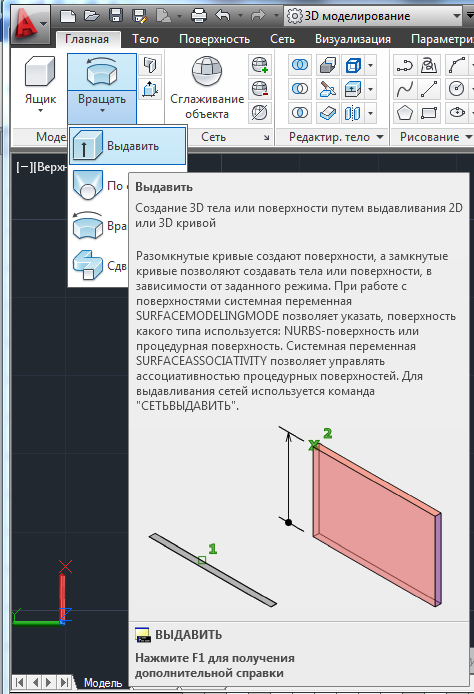The height and width of the screenshot is (694, 474).
Task: Click the Separate solids icon
Action: pos(353,113)
